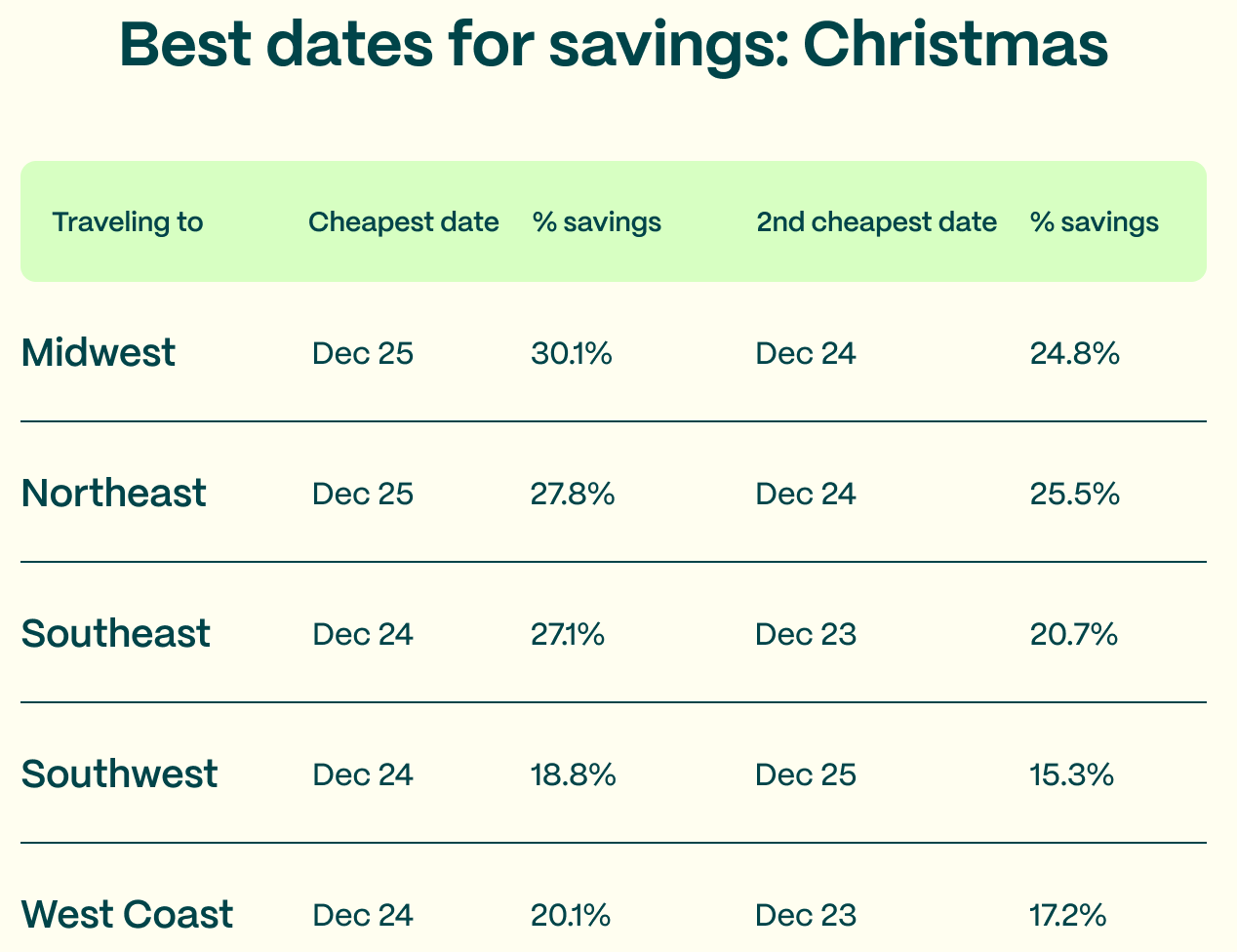Click the 20.1% savings value for West Coast
1237x952 pixels.
click(x=571, y=915)
